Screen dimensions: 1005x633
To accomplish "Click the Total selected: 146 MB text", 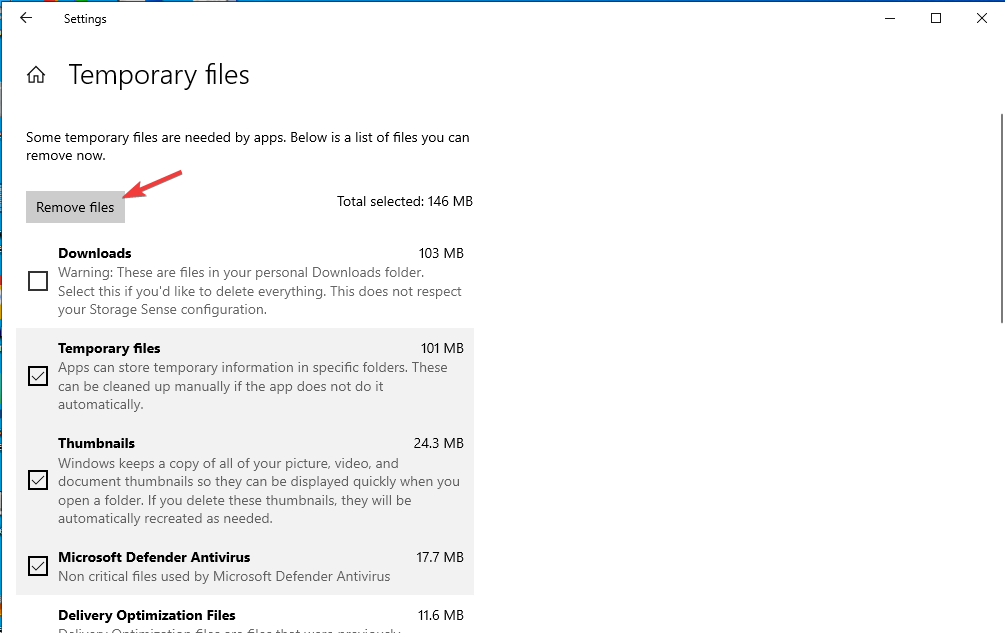I will click(405, 201).
